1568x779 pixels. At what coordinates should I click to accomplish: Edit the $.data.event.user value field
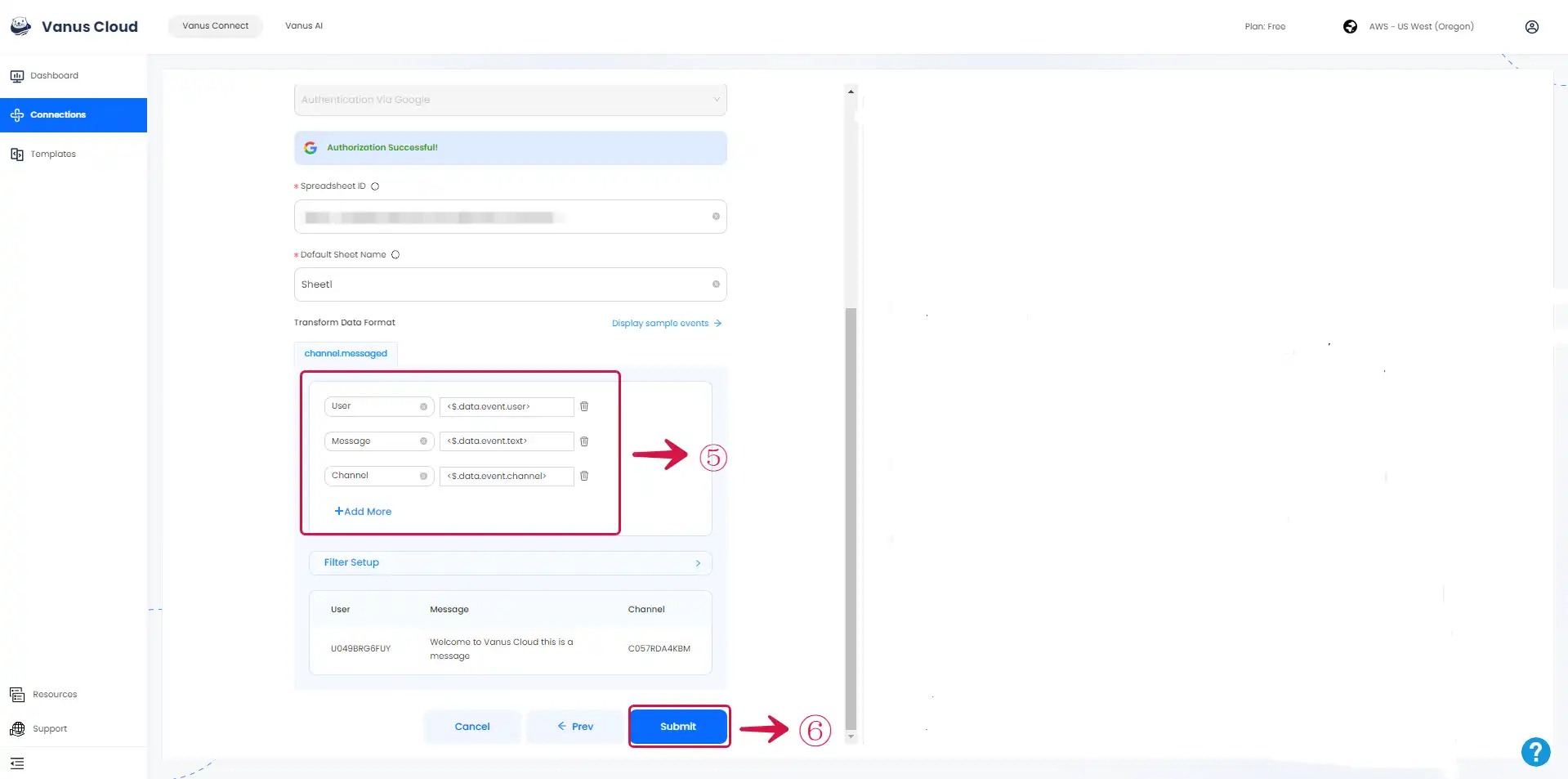point(507,407)
